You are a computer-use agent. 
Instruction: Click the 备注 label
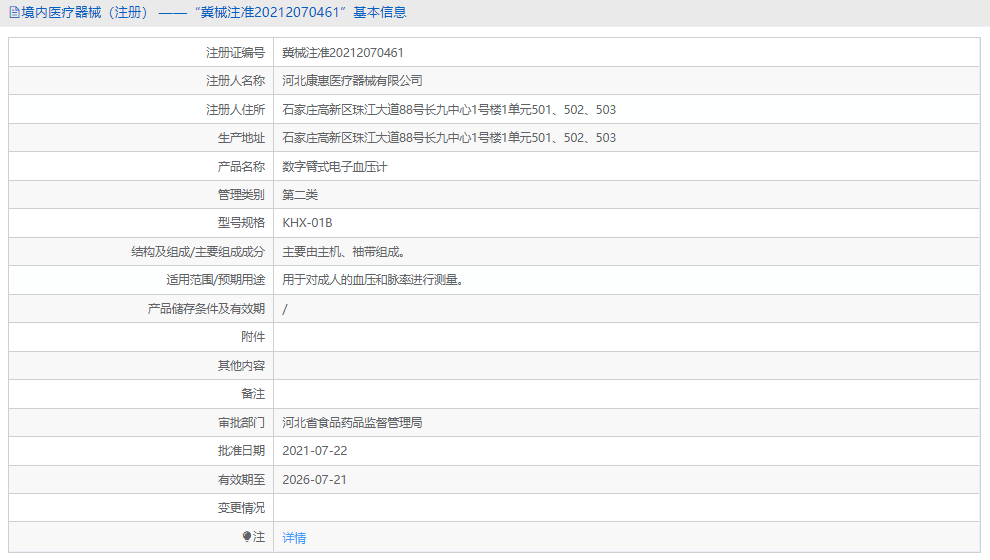(x=253, y=394)
